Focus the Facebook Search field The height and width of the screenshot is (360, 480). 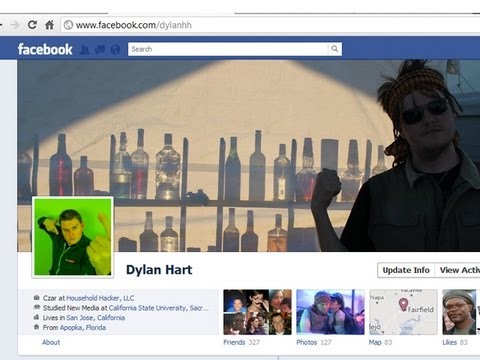point(228,49)
